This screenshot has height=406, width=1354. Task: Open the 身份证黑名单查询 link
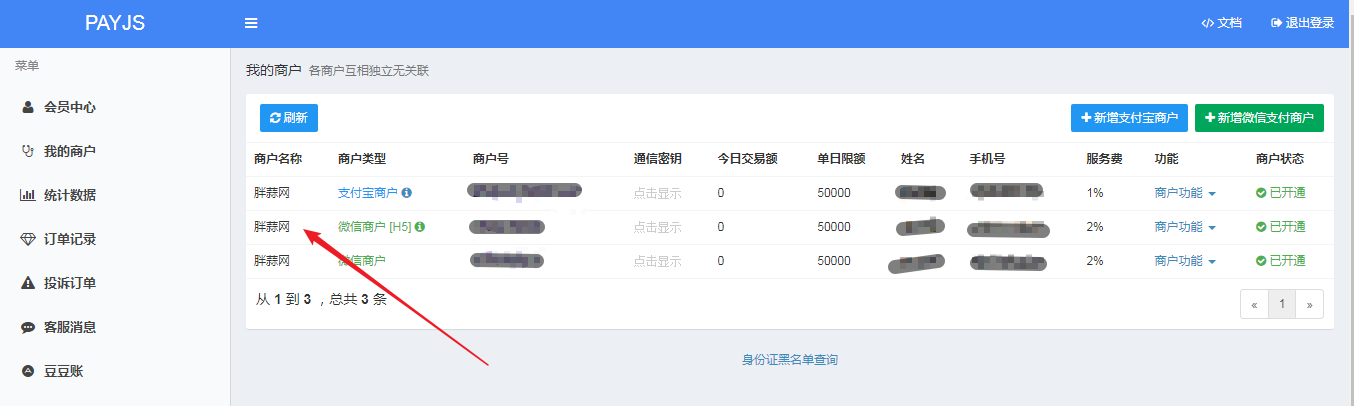pos(789,360)
